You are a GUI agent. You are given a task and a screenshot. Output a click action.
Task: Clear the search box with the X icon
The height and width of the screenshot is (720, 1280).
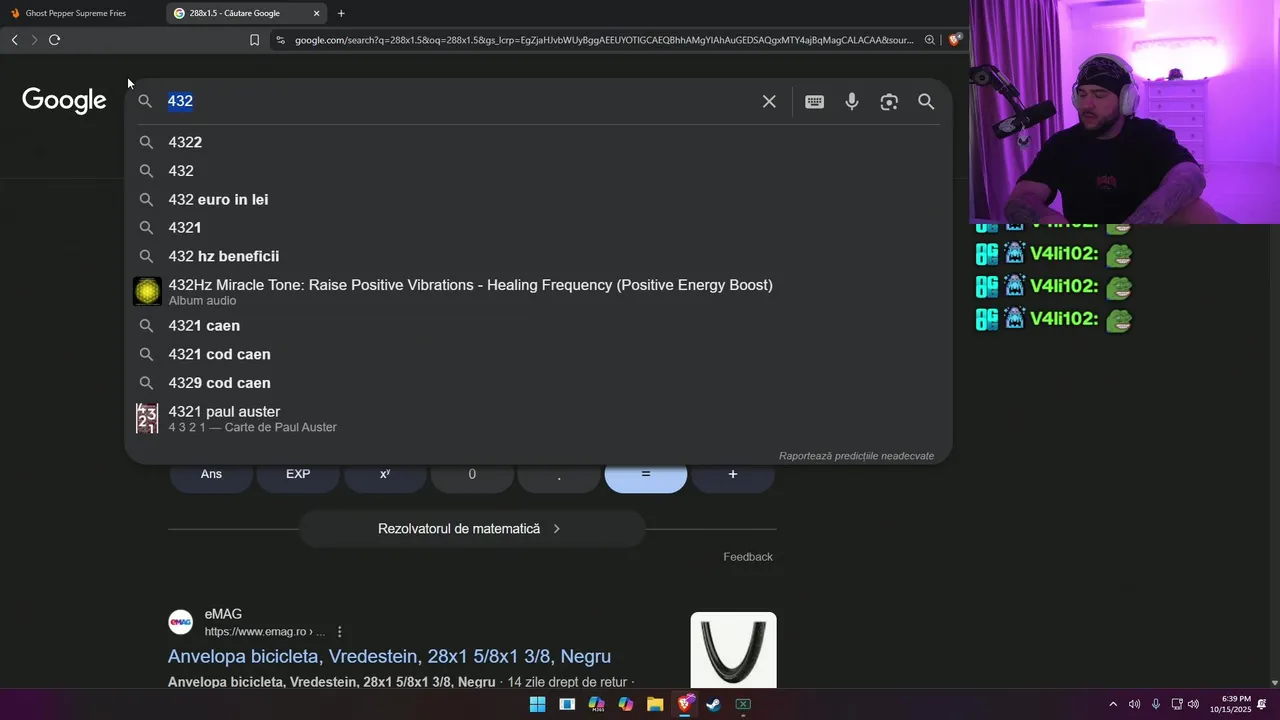pyautogui.click(x=769, y=101)
